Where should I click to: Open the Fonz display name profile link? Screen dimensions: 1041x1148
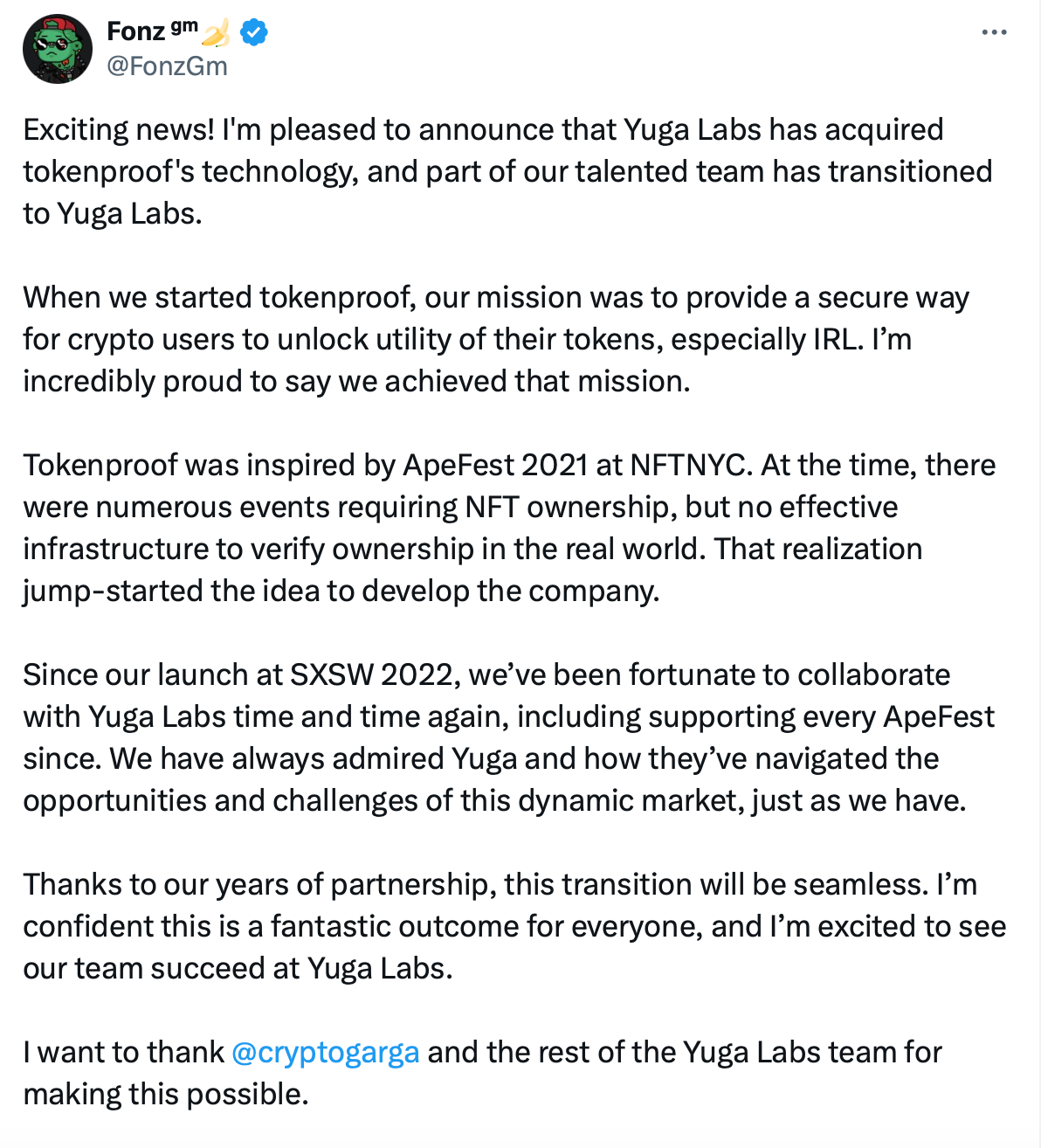click(x=135, y=31)
